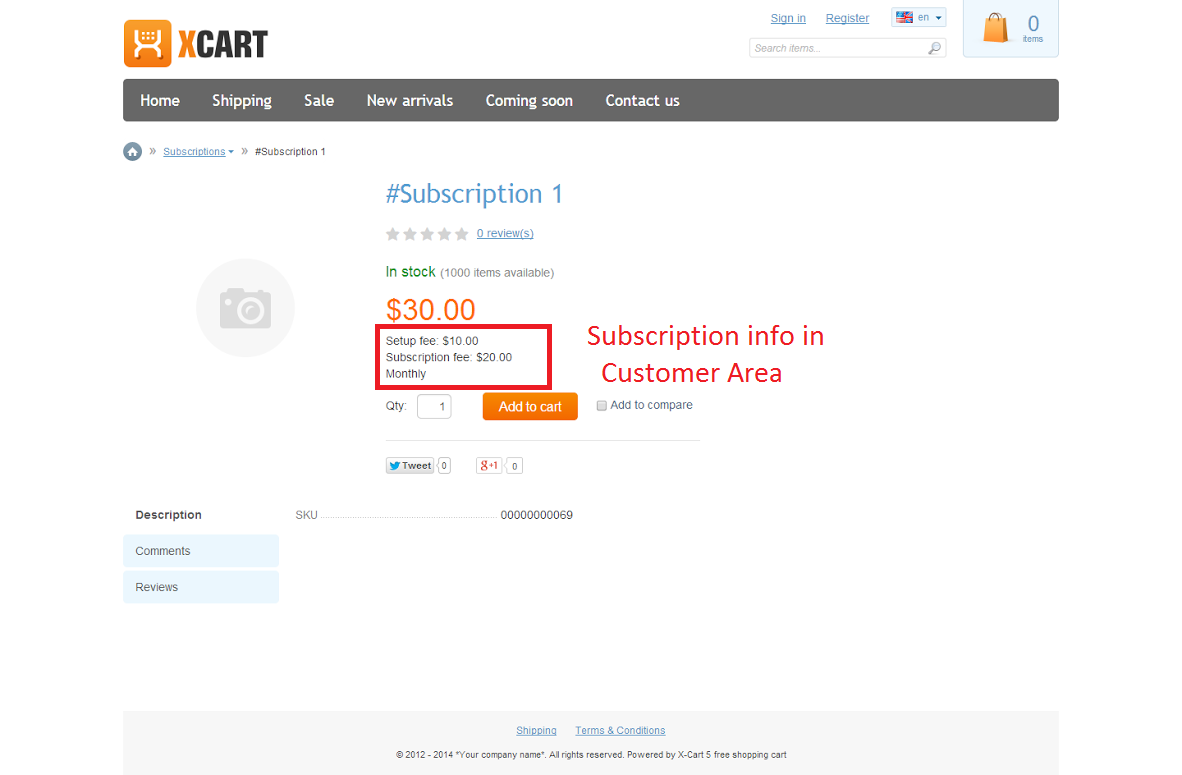Open the 0 review(s) link
Screen dimensions: 1182x775
pos(505,234)
